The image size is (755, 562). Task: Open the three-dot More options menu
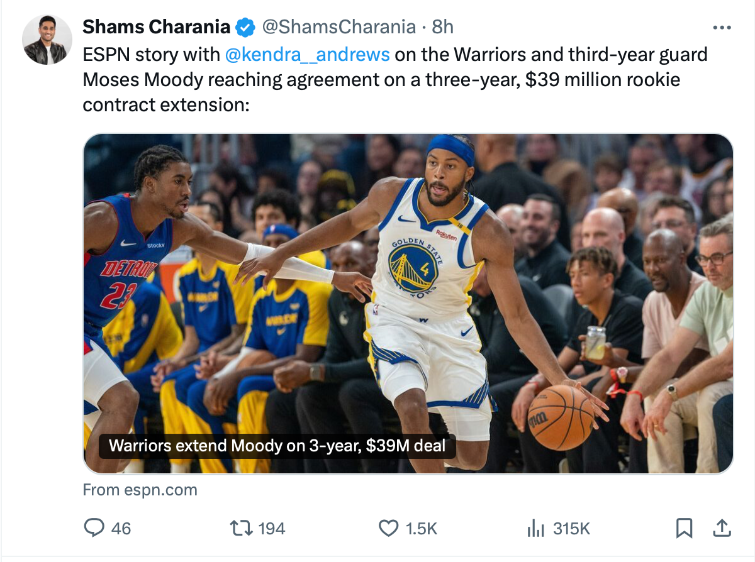click(720, 28)
